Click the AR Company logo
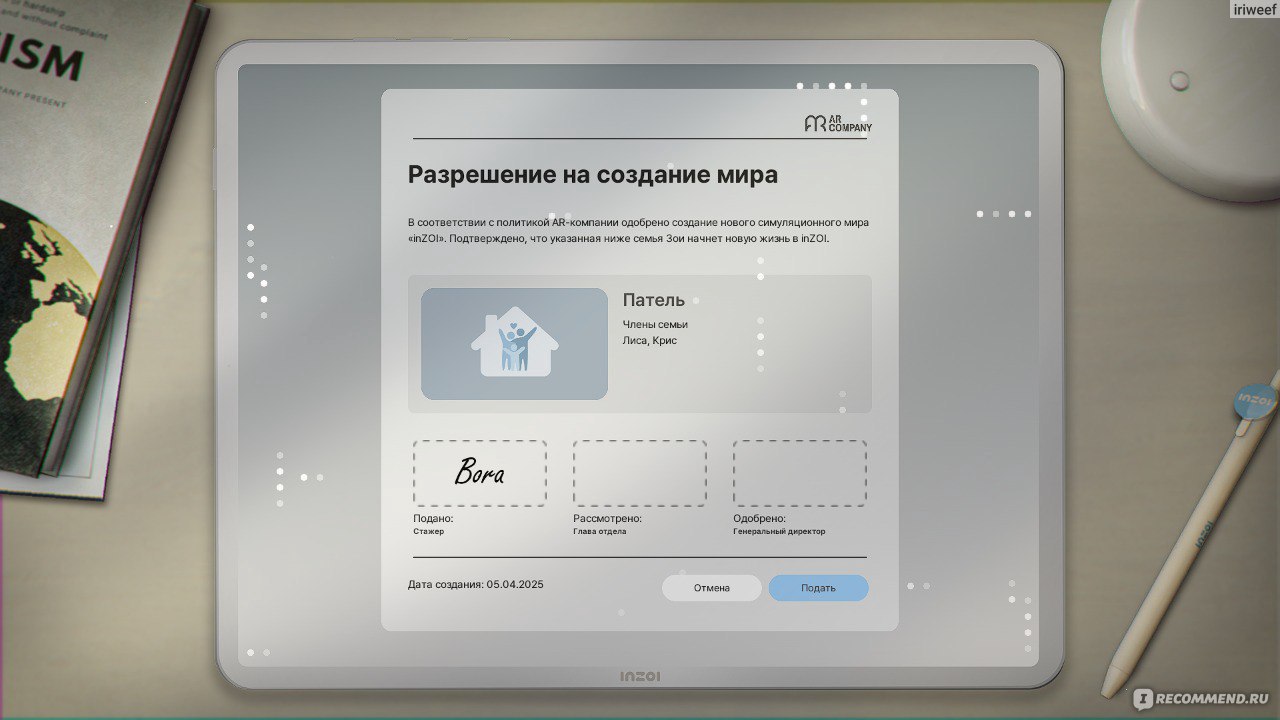 pos(838,124)
